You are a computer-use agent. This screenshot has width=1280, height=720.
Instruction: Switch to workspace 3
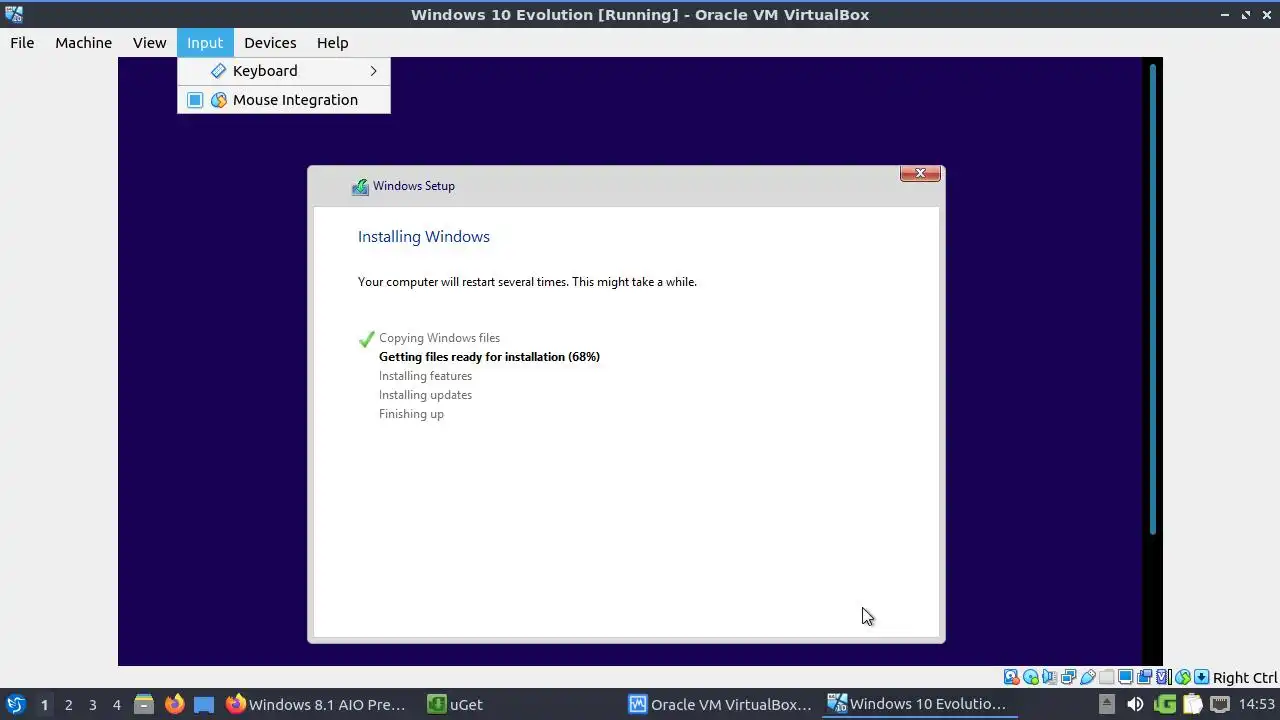point(92,704)
